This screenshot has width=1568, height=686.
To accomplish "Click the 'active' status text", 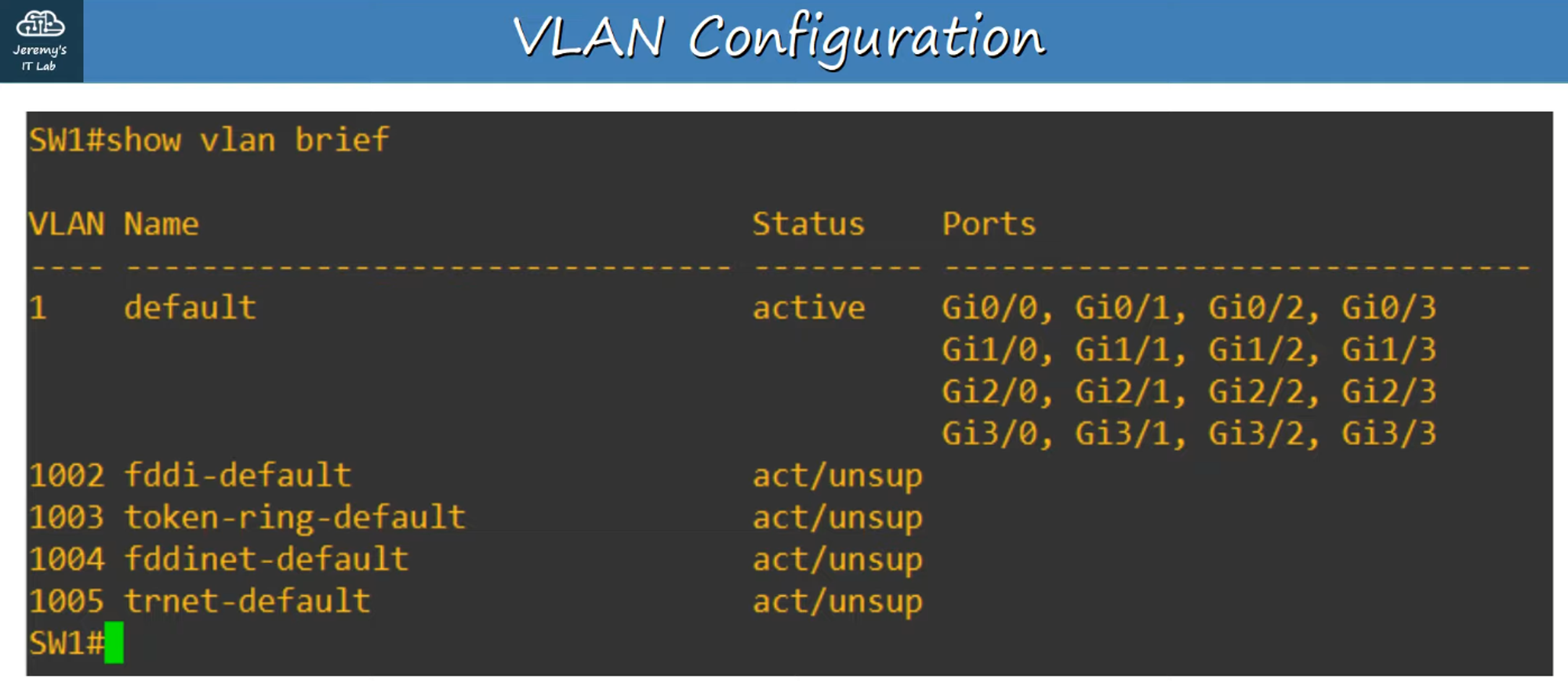I will [808, 307].
